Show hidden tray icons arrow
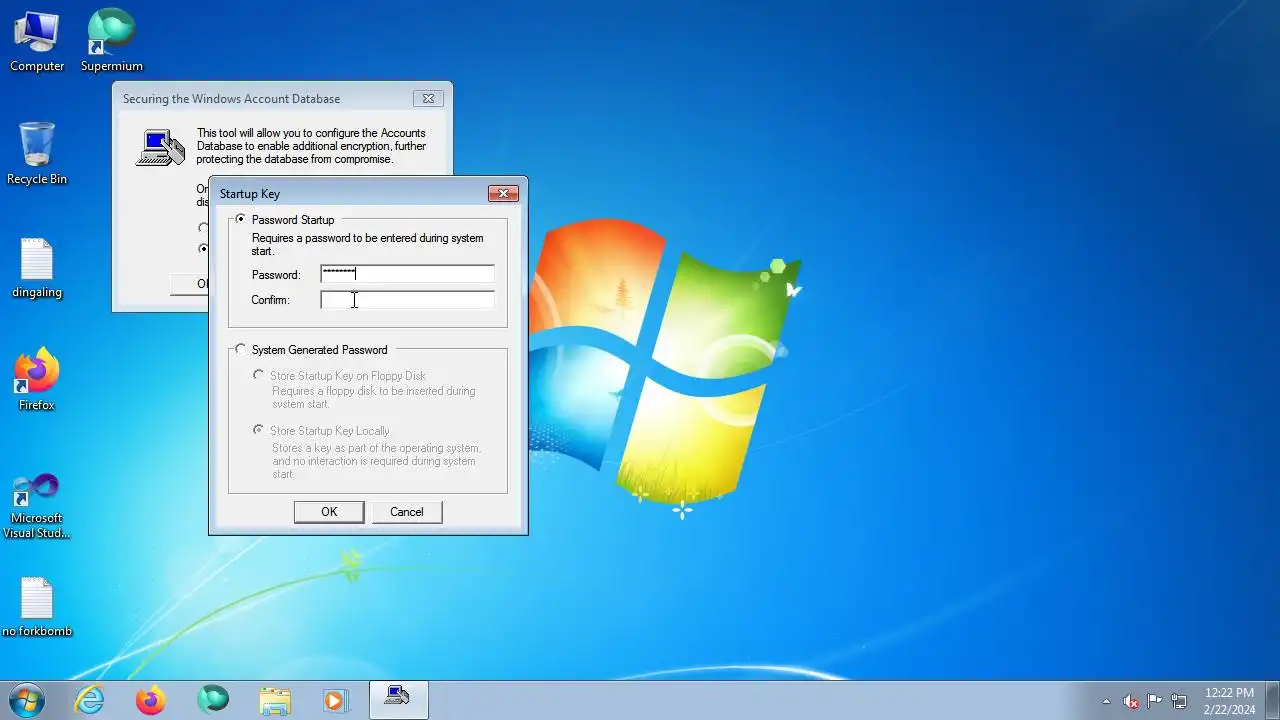Screen dimensions: 1280x720 click(x=1106, y=701)
